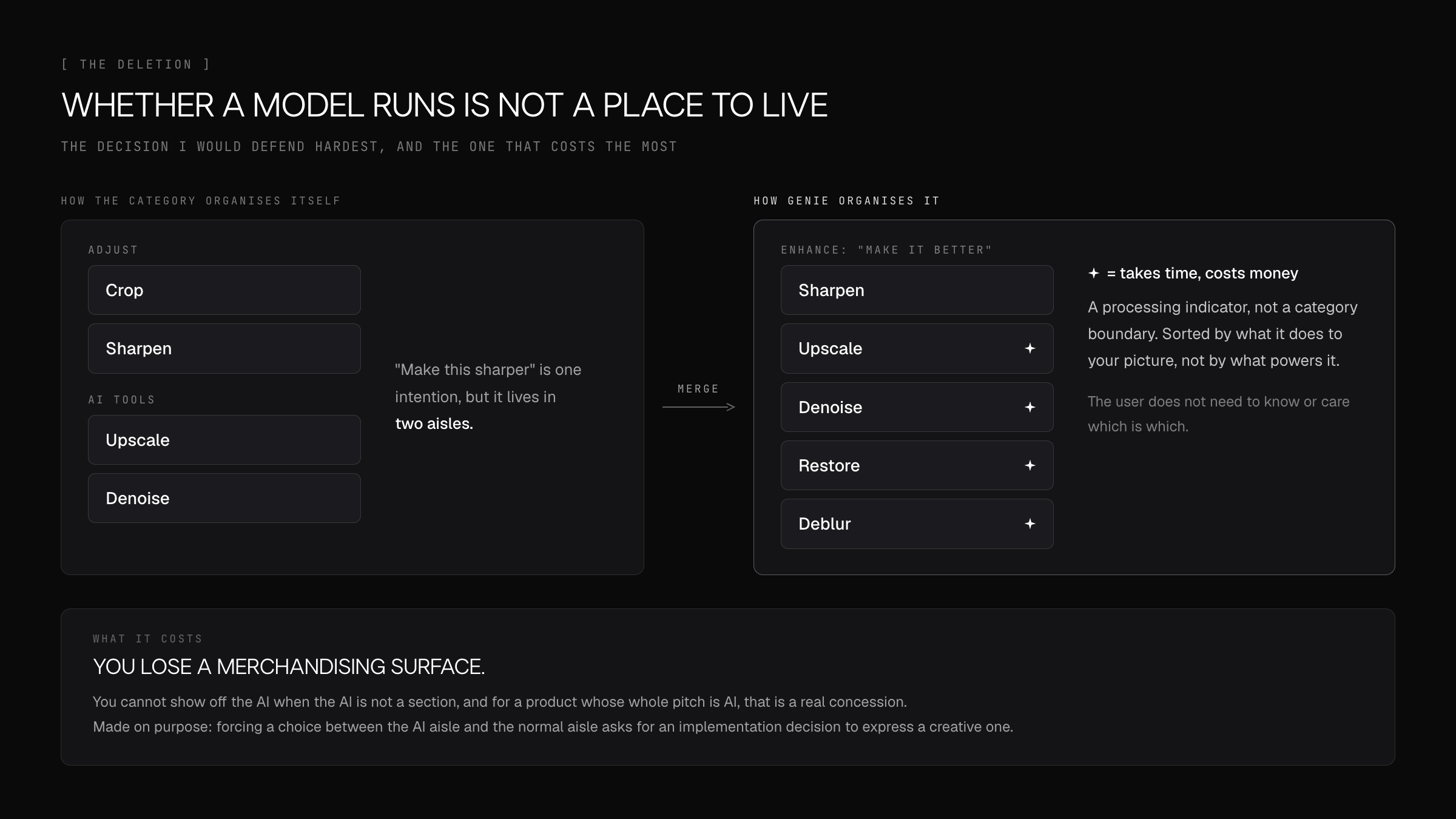Image resolution: width=1456 pixels, height=819 pixels.
Task: Select Sharpen under the Adjust heading
Action: coord(224,348)
